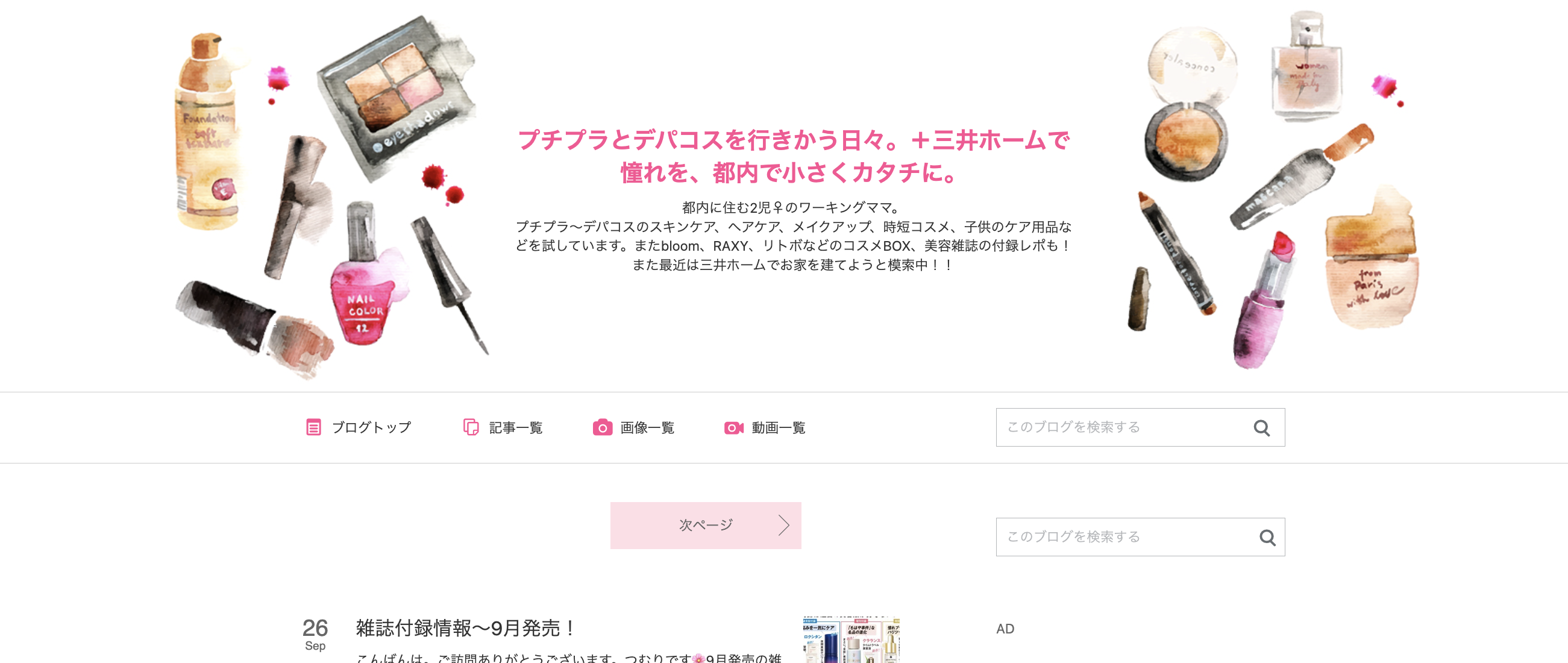Click the 記事一覧 pages icon

tap(471, 427)
